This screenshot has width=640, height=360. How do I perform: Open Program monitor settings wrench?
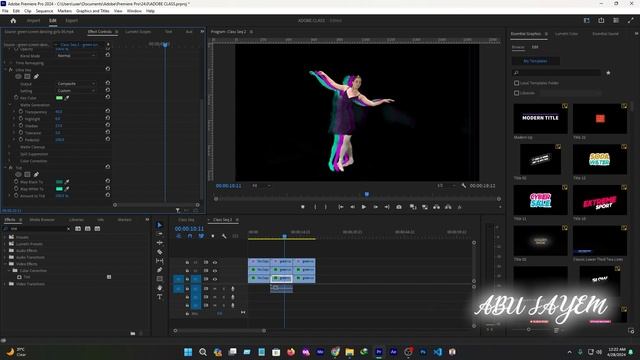tap(464, 186)
